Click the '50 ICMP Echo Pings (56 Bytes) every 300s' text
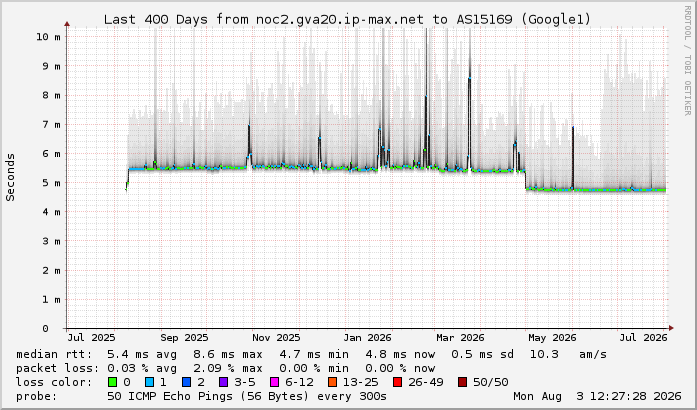Viewport: 697px width, 410px height. click(x=247, y=396)
